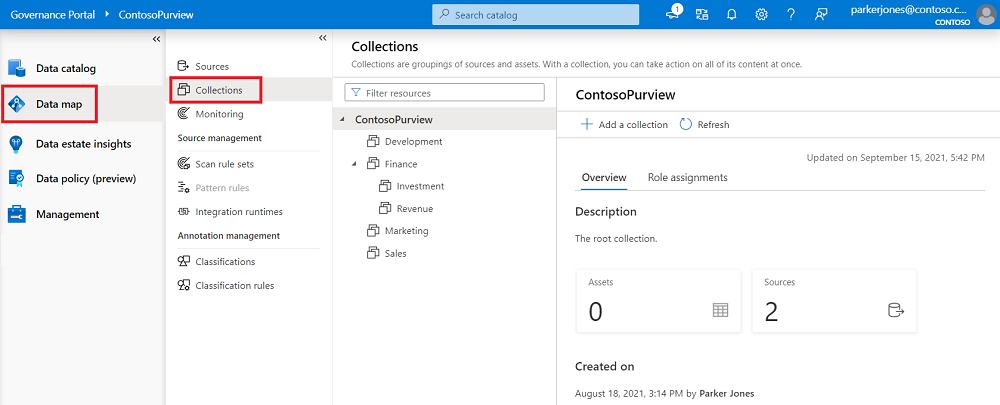Select the Investment collection in tree

[x=420, y=186]
